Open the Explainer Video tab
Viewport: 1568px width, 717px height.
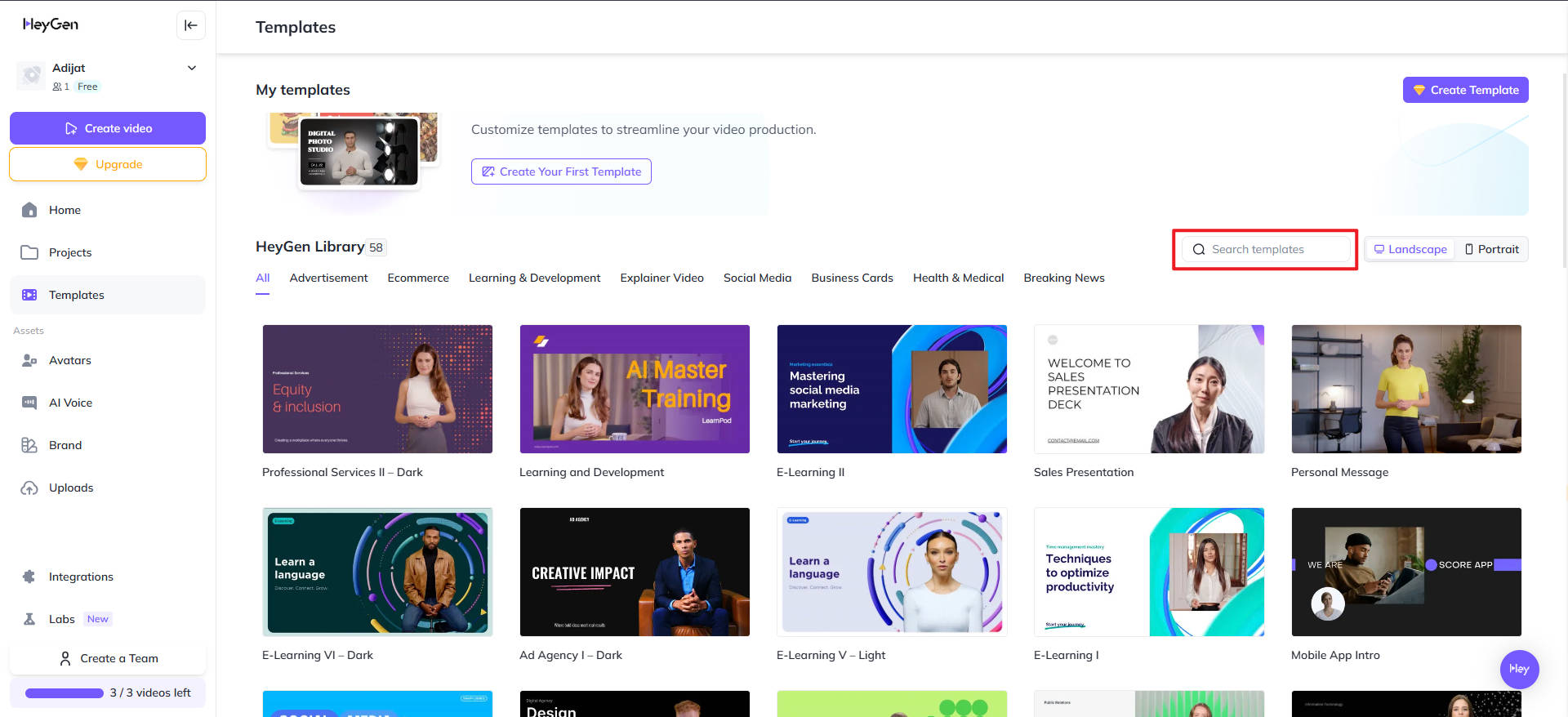pos(661,278)
